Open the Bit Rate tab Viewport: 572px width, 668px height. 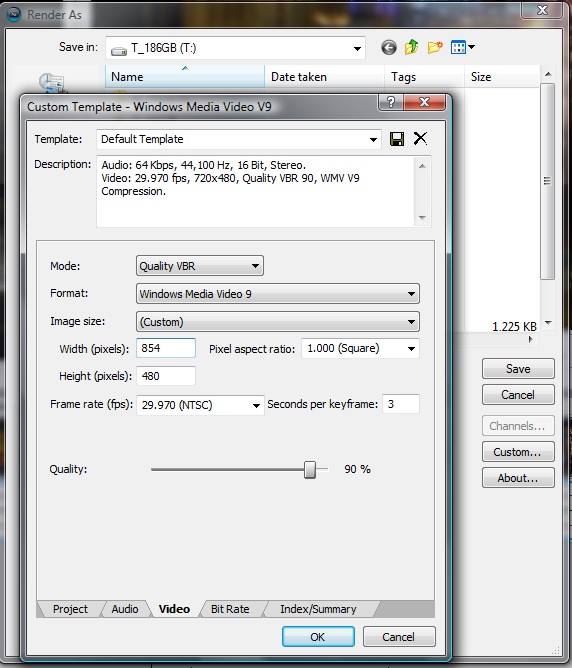[x=230, y=609]
